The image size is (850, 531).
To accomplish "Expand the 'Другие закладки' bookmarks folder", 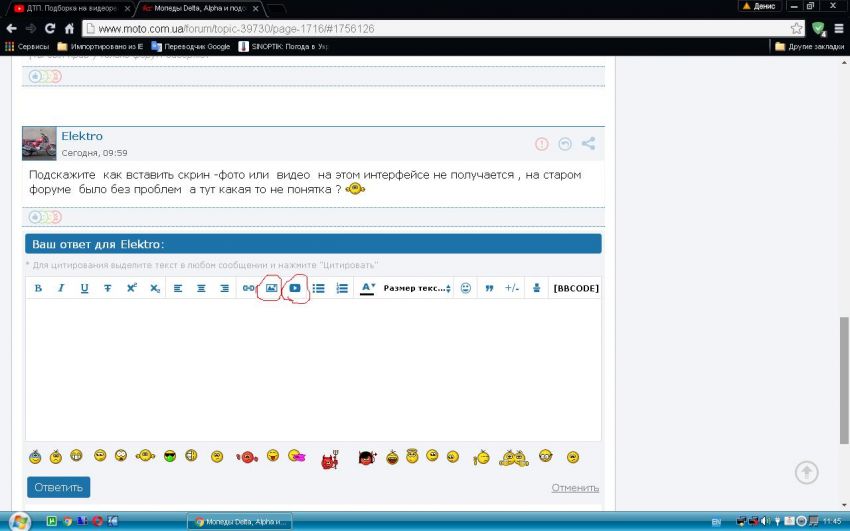I will pos(810,47).
